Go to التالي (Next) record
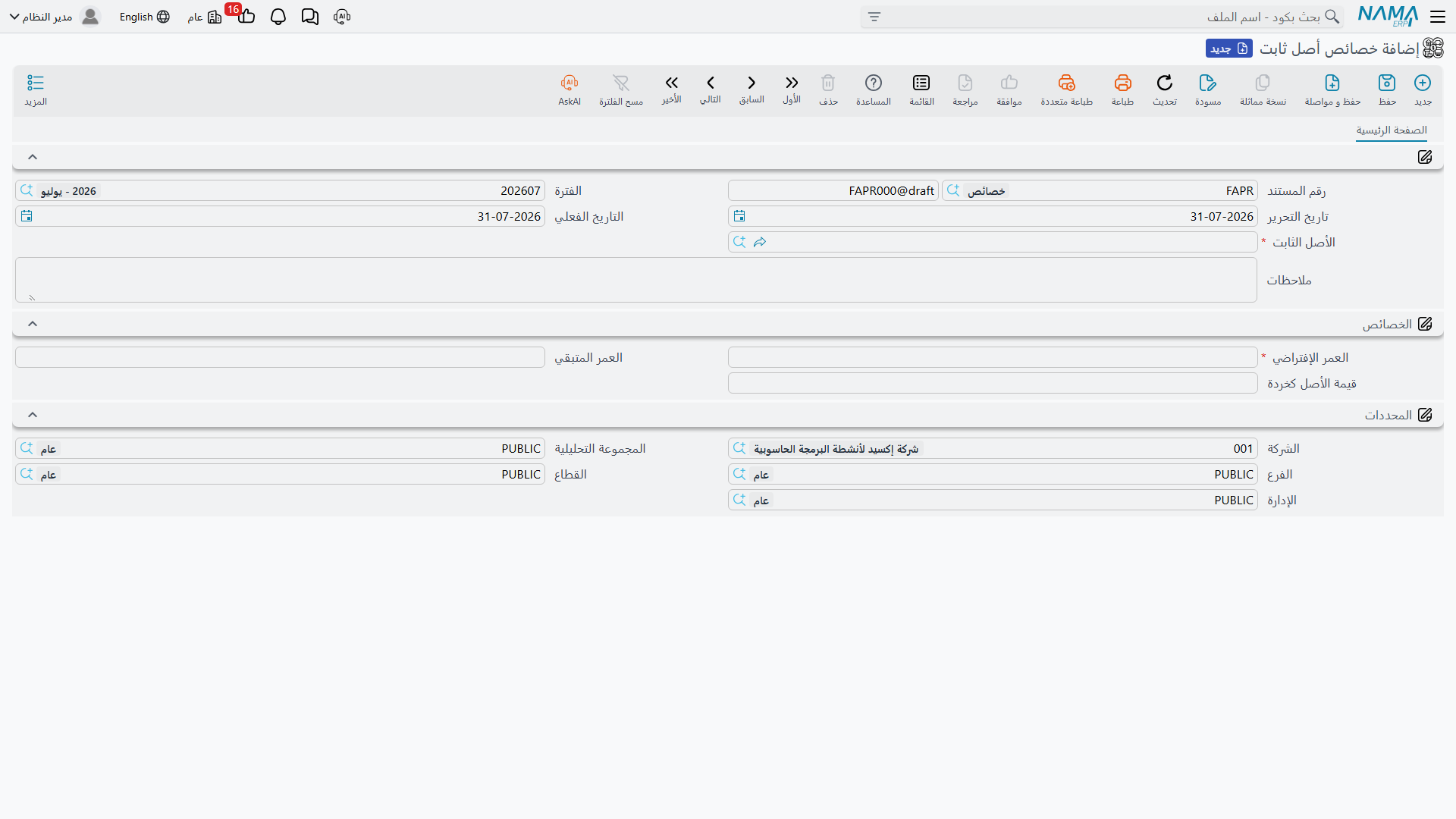Screen dimensions: 1456x819 pos(711,83)
